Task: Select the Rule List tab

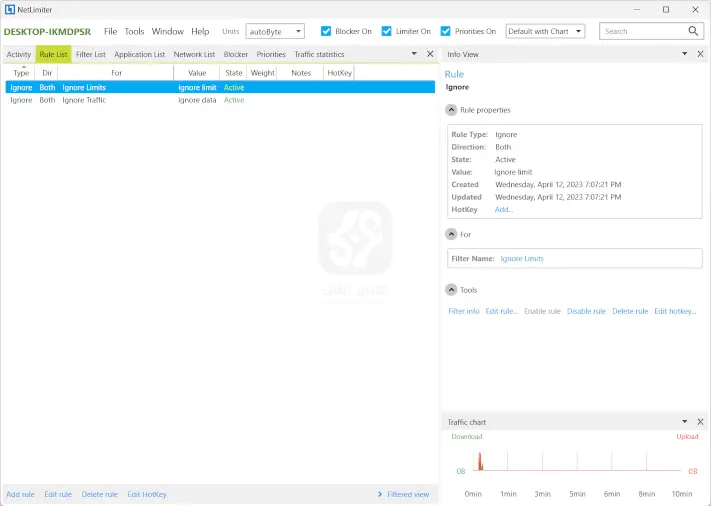Action: coord(54,54)
